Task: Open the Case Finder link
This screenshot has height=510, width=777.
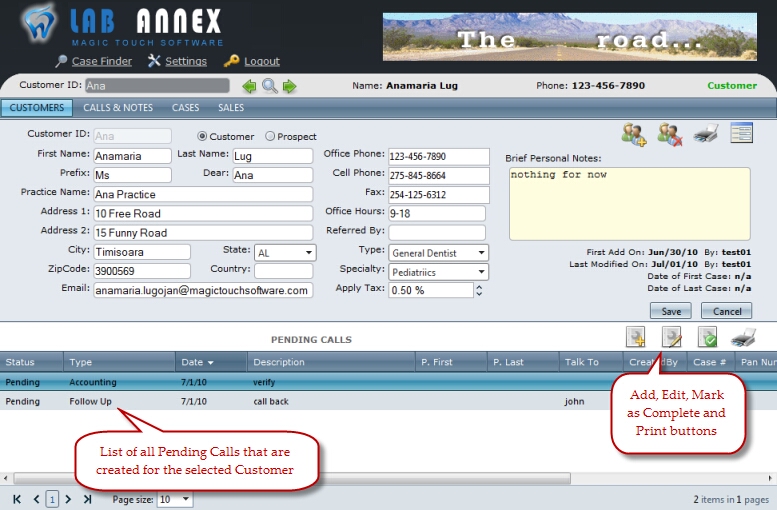Action: (102, 61)
